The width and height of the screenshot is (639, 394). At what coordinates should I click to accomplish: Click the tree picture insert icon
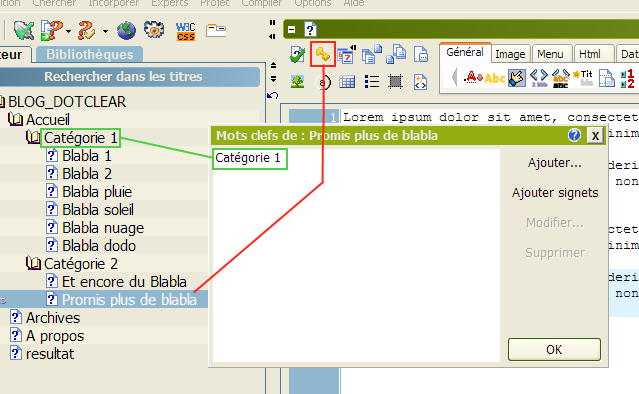point(297,82)
